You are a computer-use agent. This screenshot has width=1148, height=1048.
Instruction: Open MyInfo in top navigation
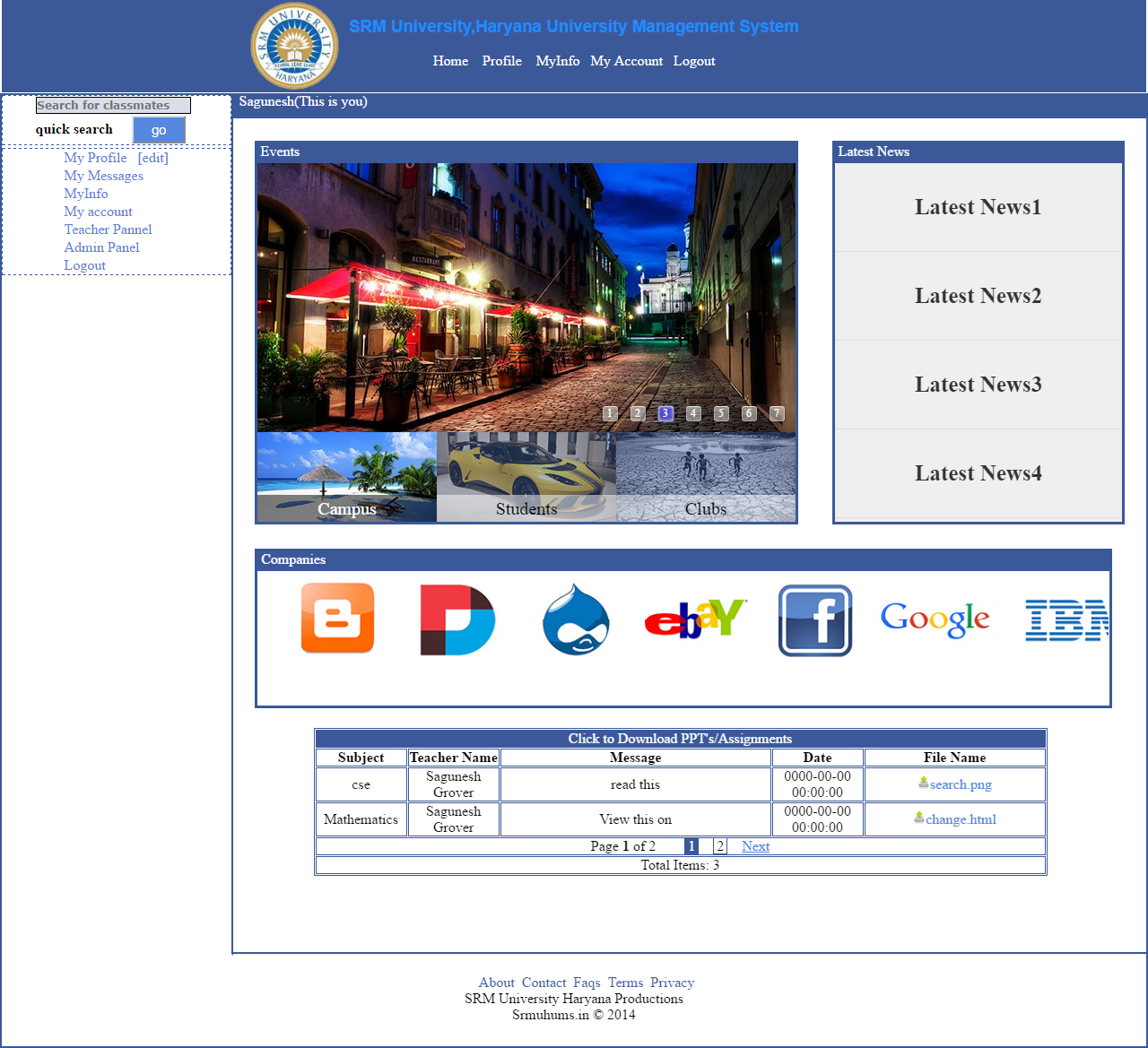point(558,61)
